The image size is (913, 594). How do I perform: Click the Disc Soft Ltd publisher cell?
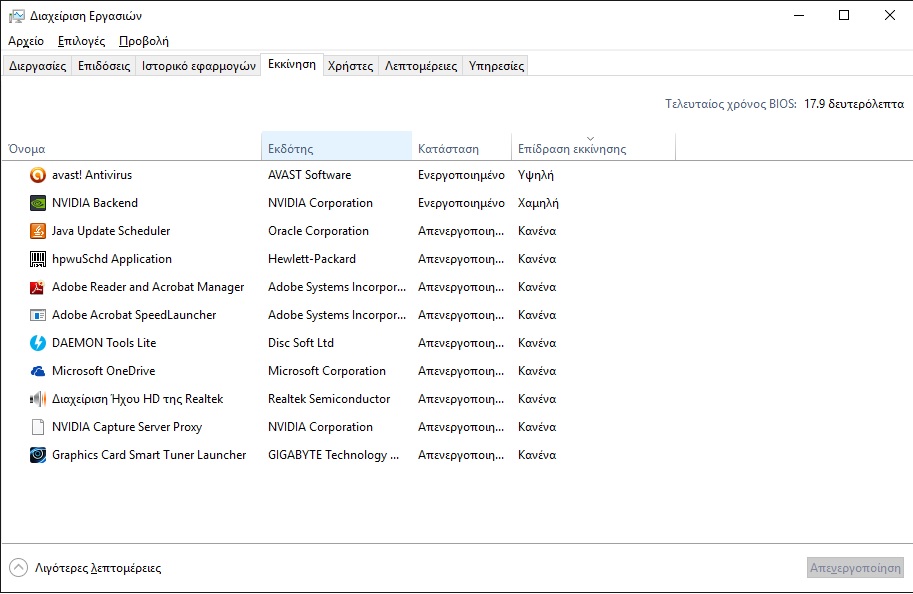tap(301, 343)
